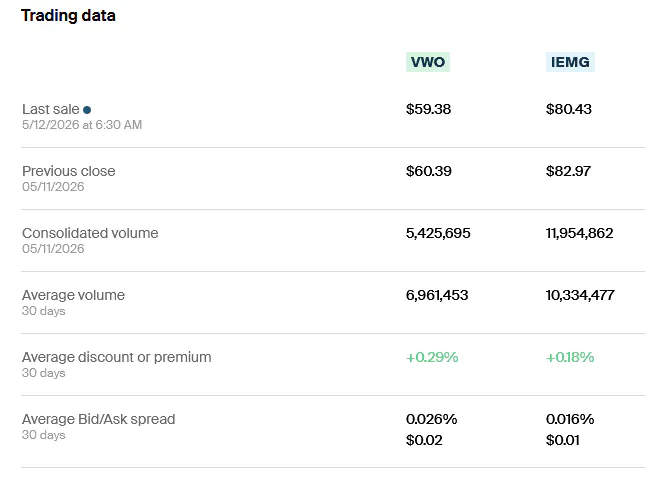The image size is (662, 478).
Task: Click VWO last sale value $59.38
Action: pos(428,109)
